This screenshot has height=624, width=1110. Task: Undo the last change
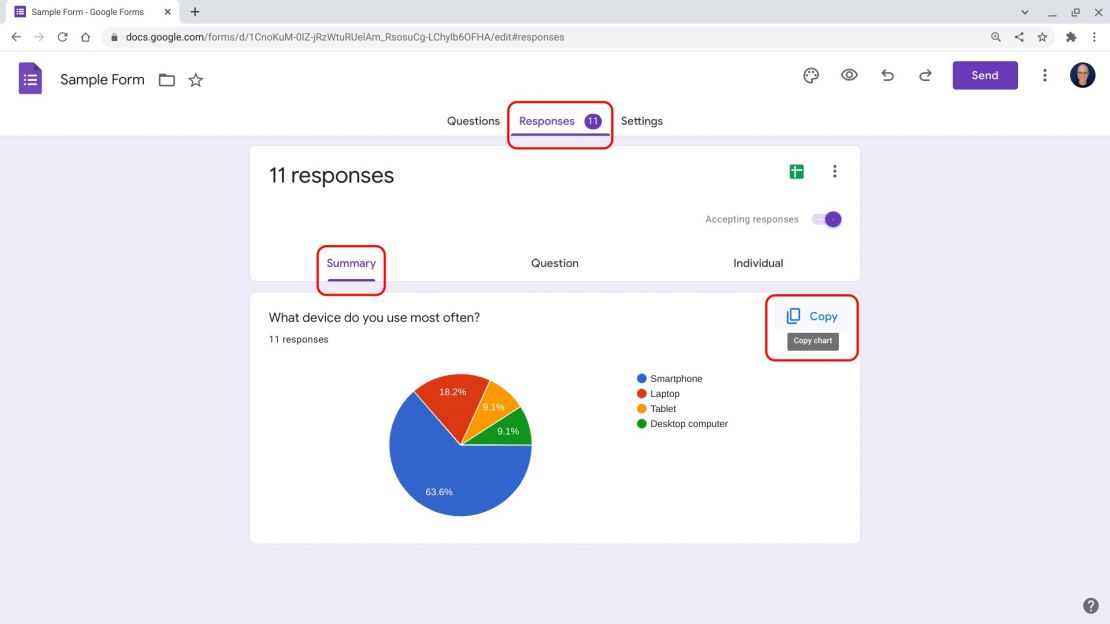coord(887,74)
